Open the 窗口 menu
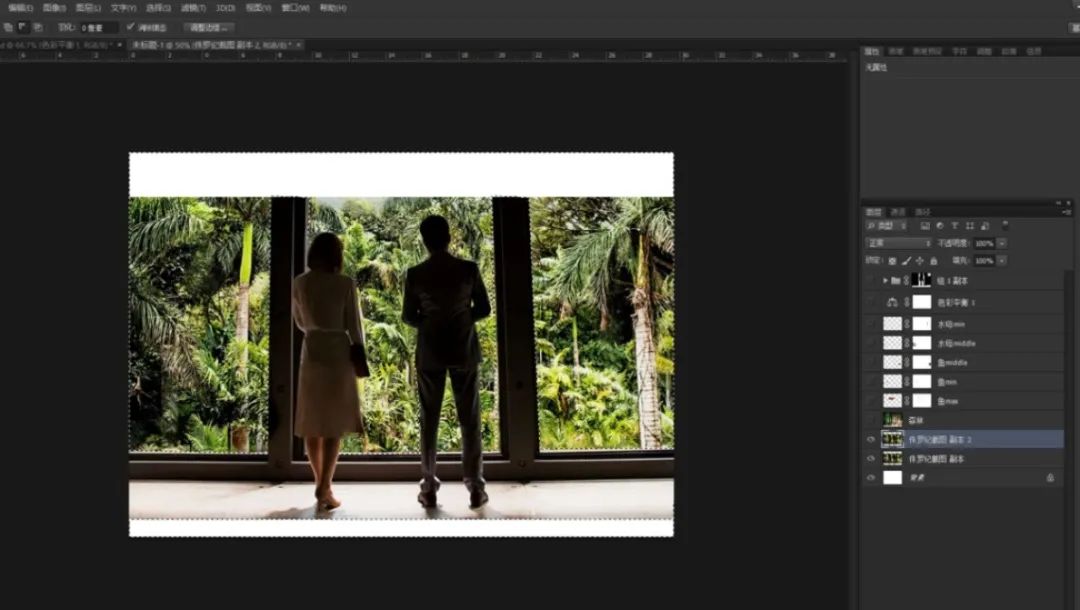The height and width of the screenshot is (610, 1080). [x=295, y=8]
